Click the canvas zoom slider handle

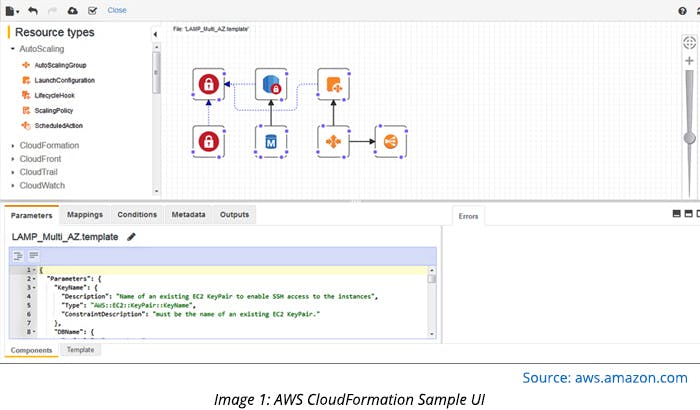(x=690, y=138)
